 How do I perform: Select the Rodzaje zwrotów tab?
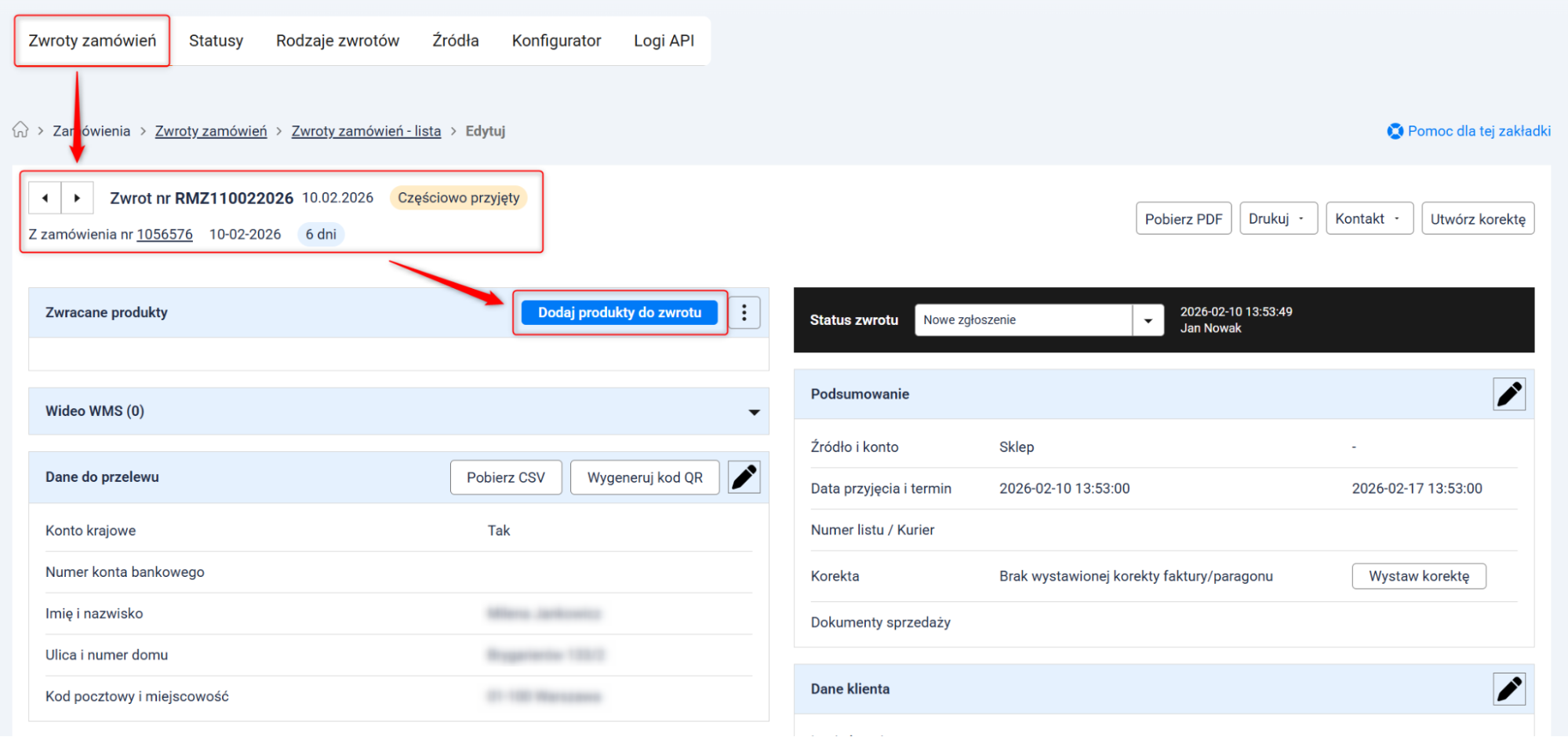(337, 41)
